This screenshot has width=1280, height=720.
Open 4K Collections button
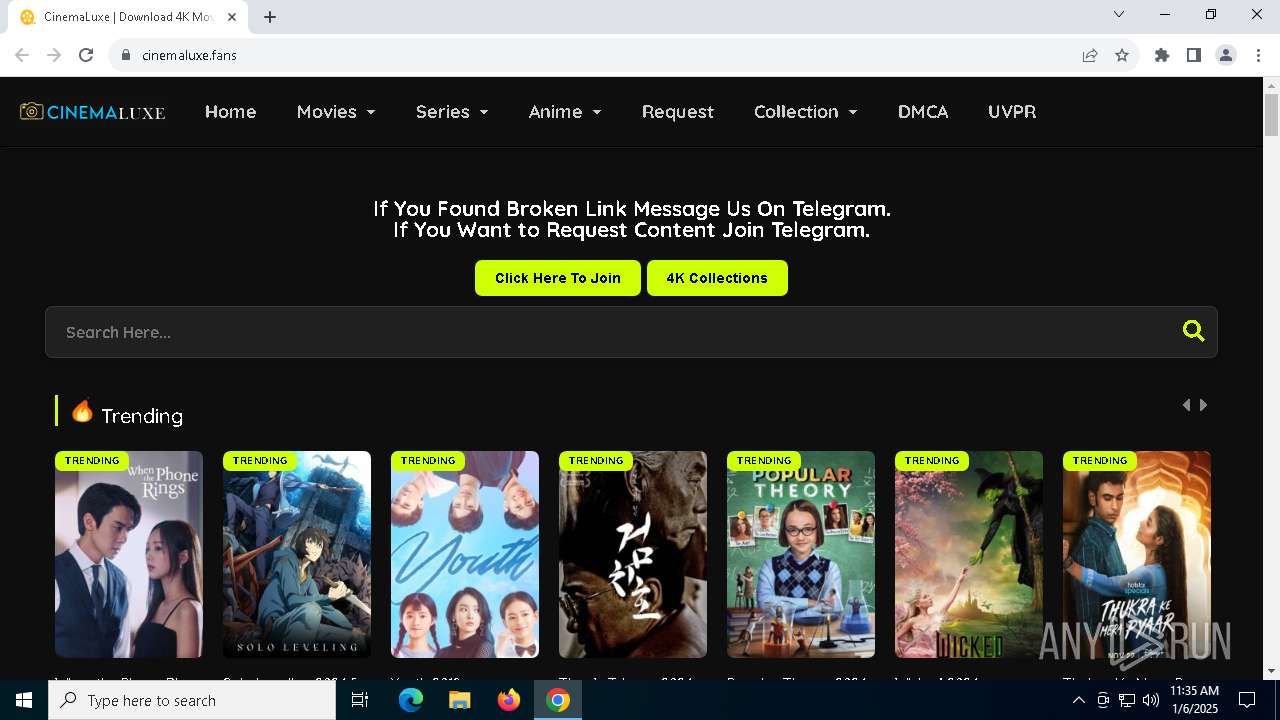[x=717, y=278]
